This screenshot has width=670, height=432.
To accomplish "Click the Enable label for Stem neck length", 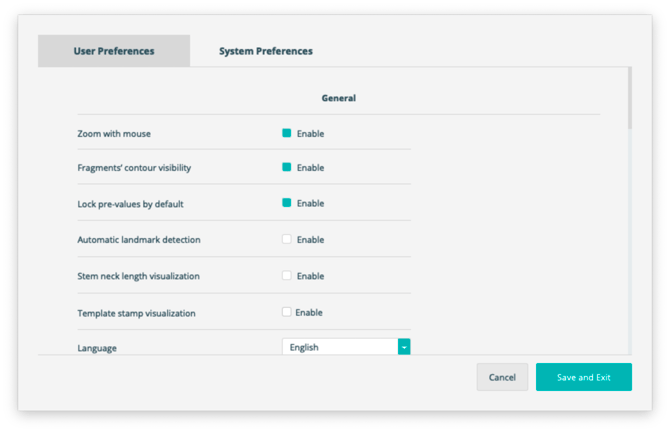I will 310,276.
